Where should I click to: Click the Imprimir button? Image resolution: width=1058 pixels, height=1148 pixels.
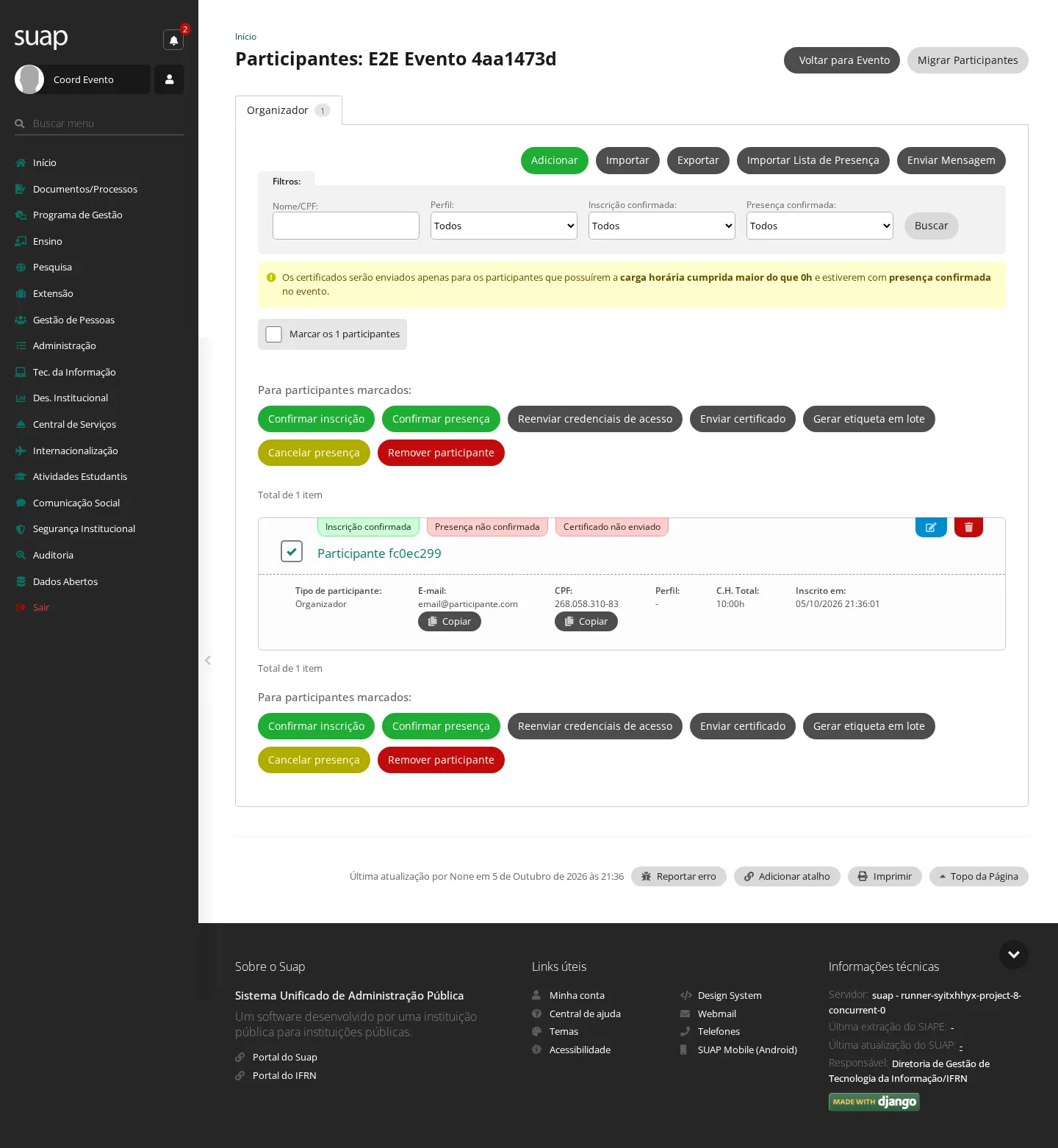pyautogui.click(x=885, y=877)
